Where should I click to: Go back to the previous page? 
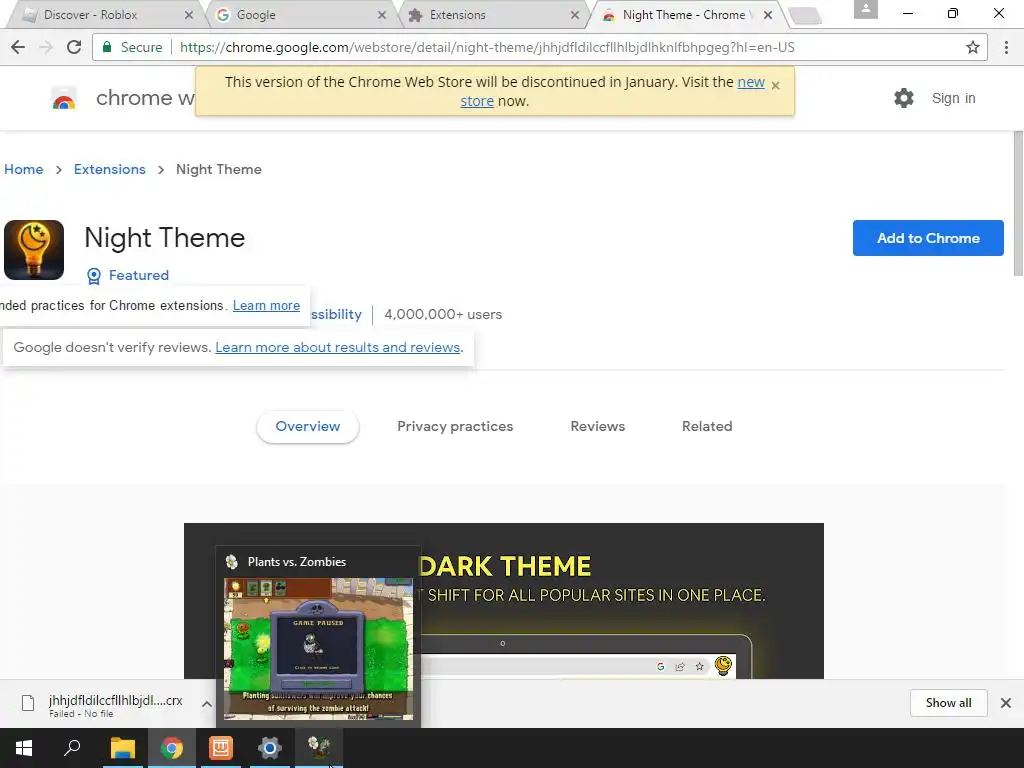(18, 47)
